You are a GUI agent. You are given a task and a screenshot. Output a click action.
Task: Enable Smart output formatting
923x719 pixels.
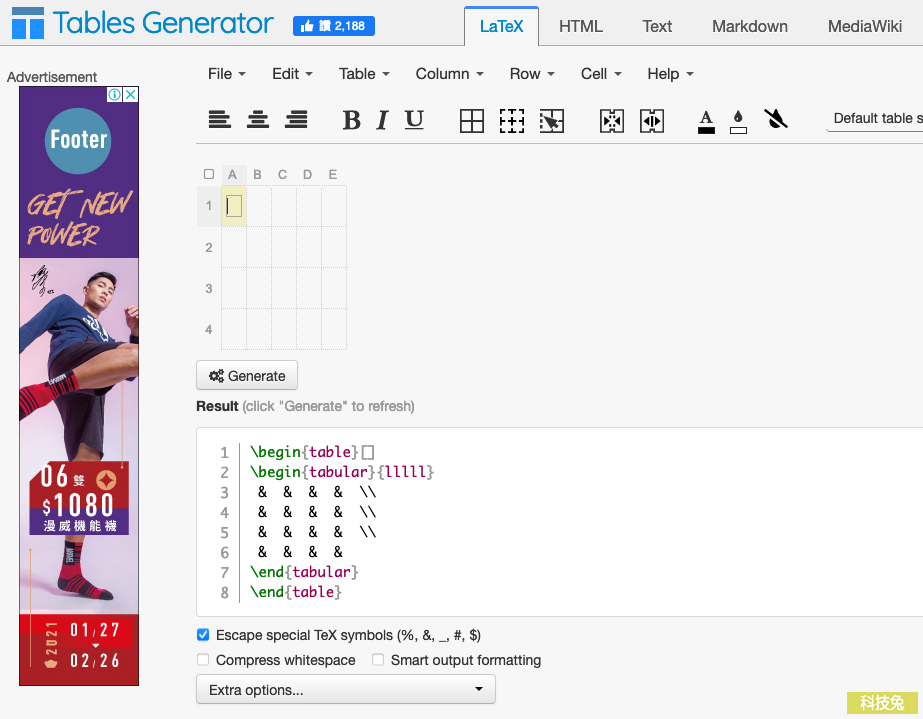point(377,660)
